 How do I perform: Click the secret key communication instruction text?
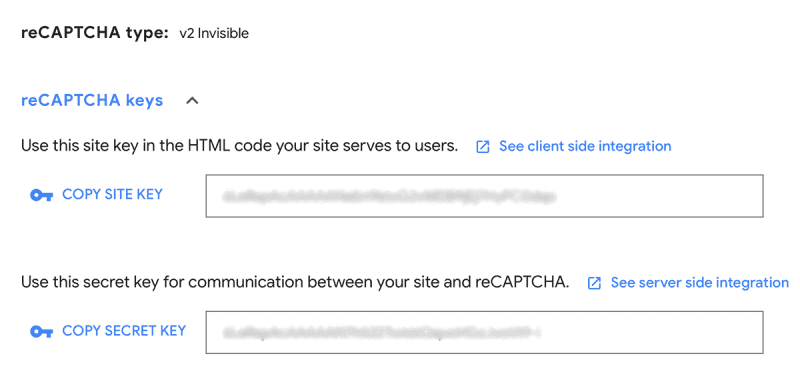(295, 283)
